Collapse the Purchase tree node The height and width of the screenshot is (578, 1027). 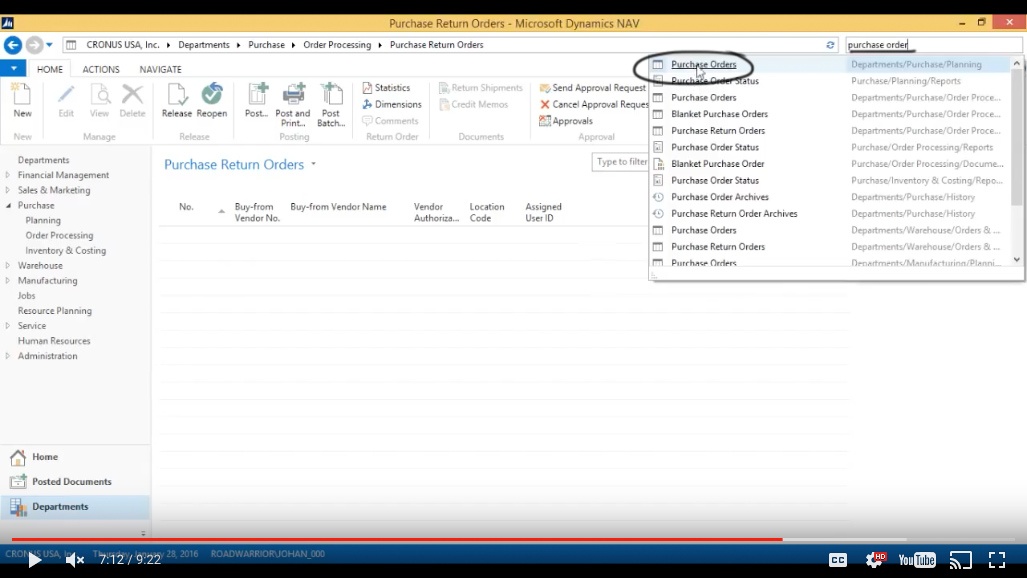(x=8, y=205)
